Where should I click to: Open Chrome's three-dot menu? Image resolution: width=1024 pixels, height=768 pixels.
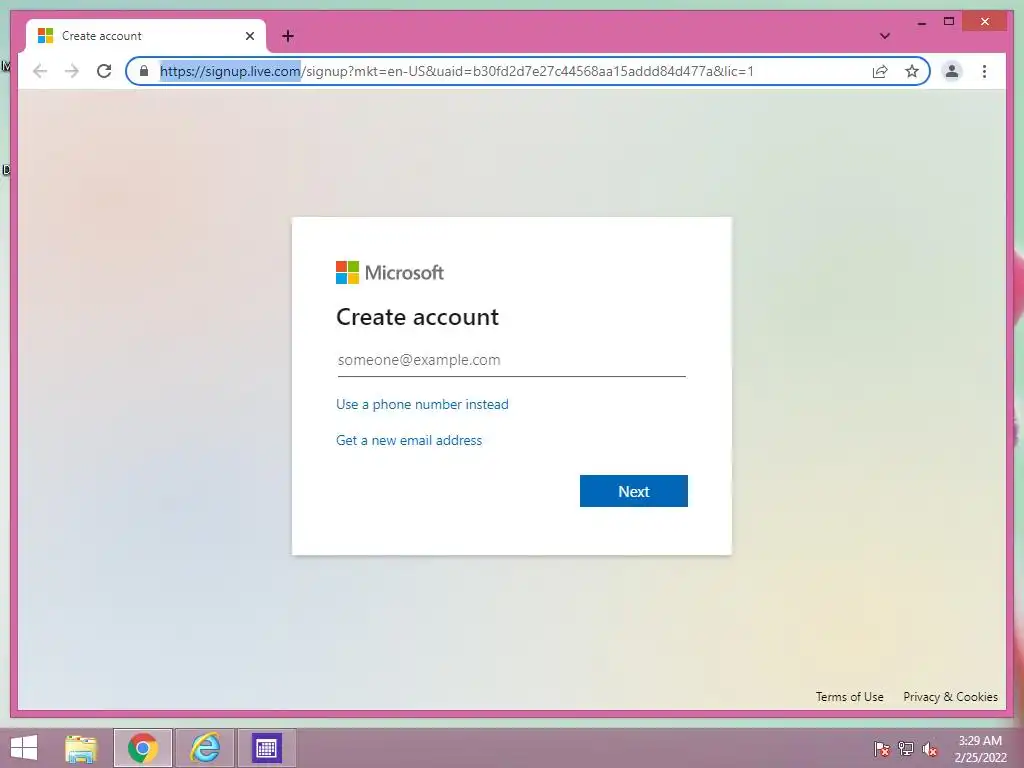pos(984,71)
